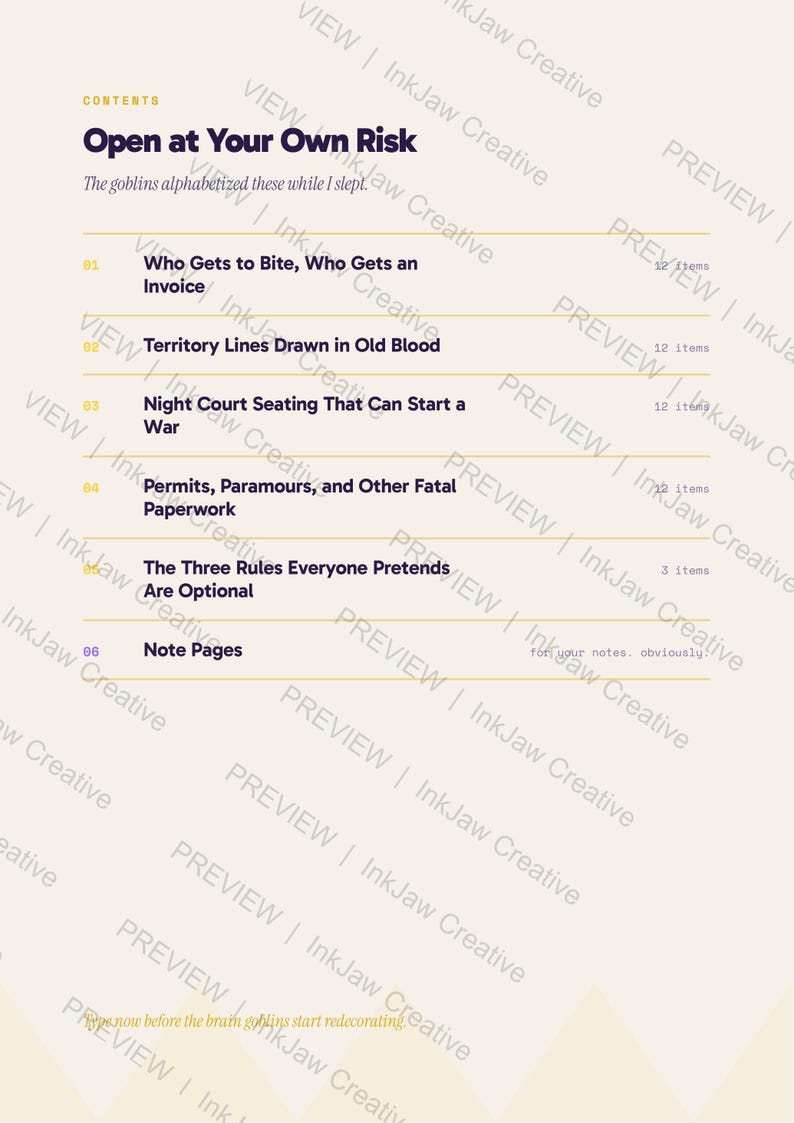This screenshot has width=794, height=1123.
Task: Click 'for your notes. obviously.' text
Action: tap(619, 652)
